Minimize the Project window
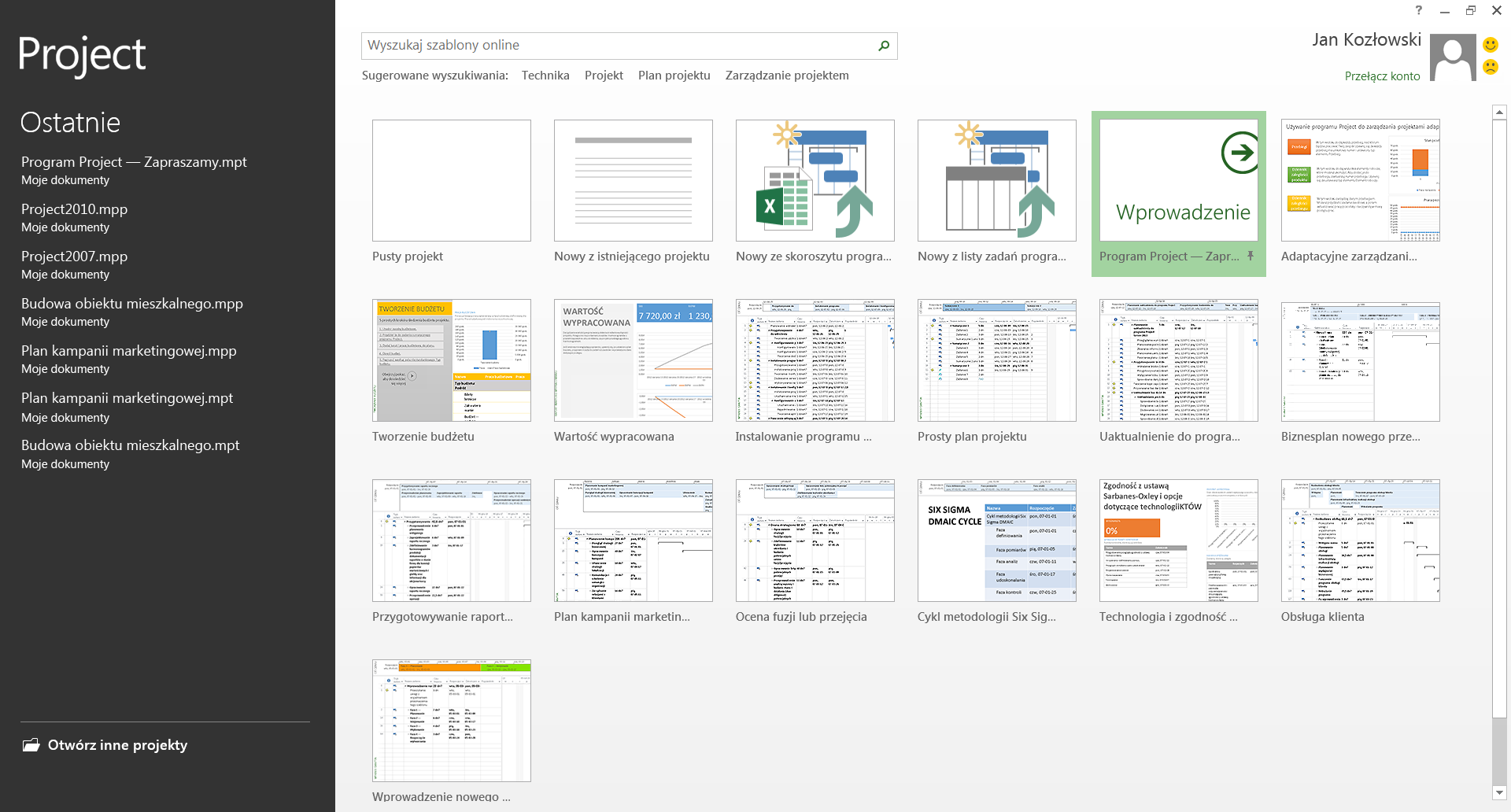Viewport: 1511px width, 812px height. [x=1445, y=11]
